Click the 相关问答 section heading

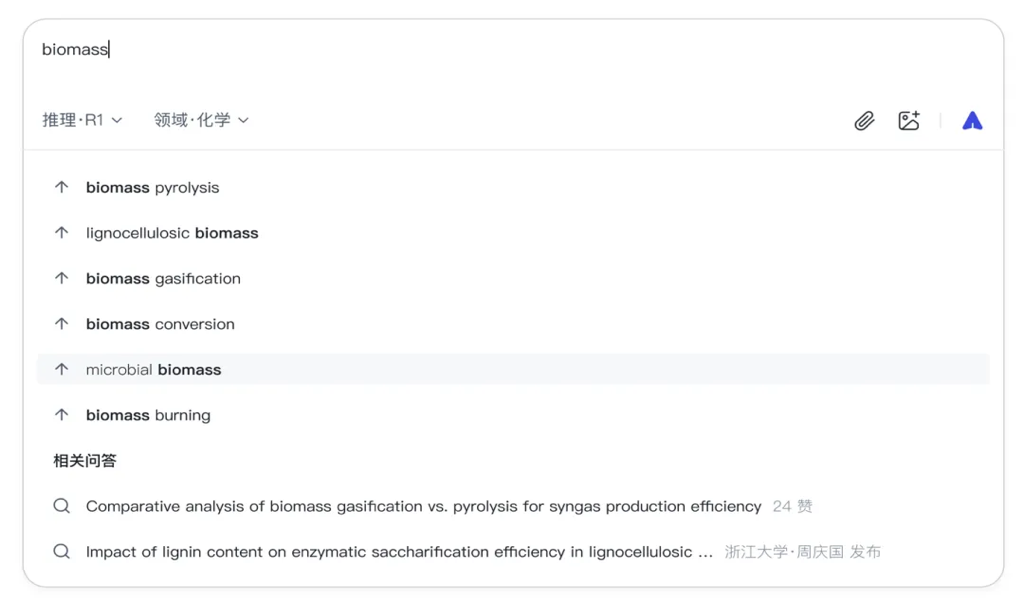click(x=85, y=461)
